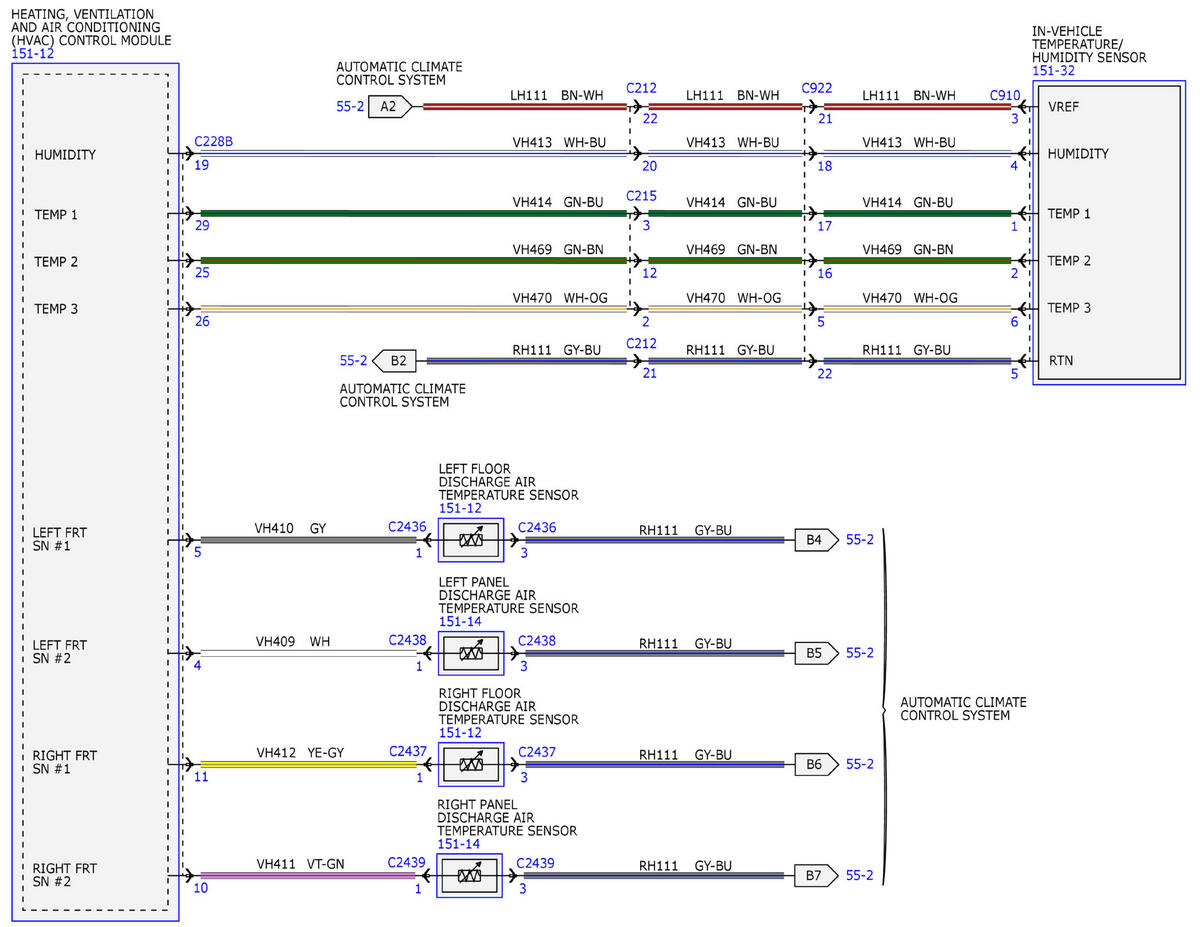Open the 151-32 link under In-Vehicle Temperature/Humidity Sensor
The height and width of the screenshot is (927, 1200).
(x=1053, y=71)
